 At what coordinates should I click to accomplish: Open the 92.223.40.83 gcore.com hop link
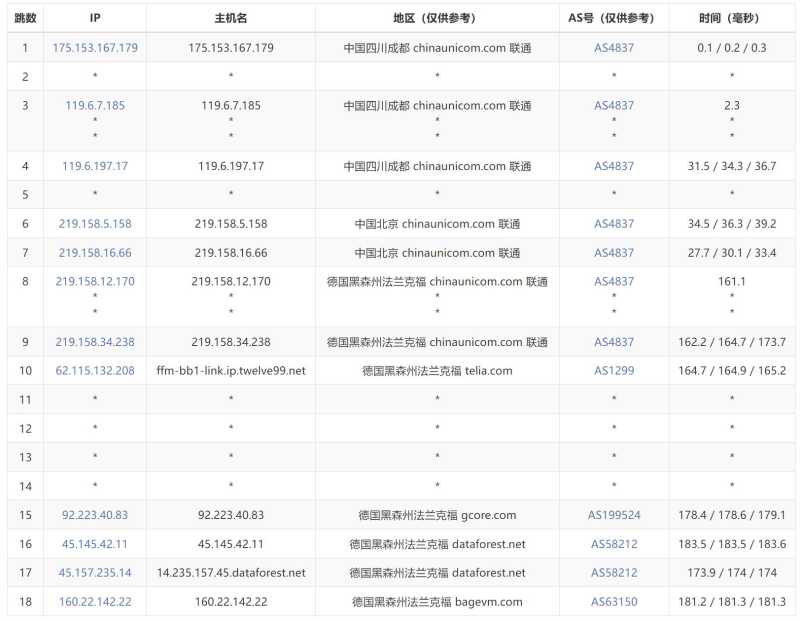point(95,515)
